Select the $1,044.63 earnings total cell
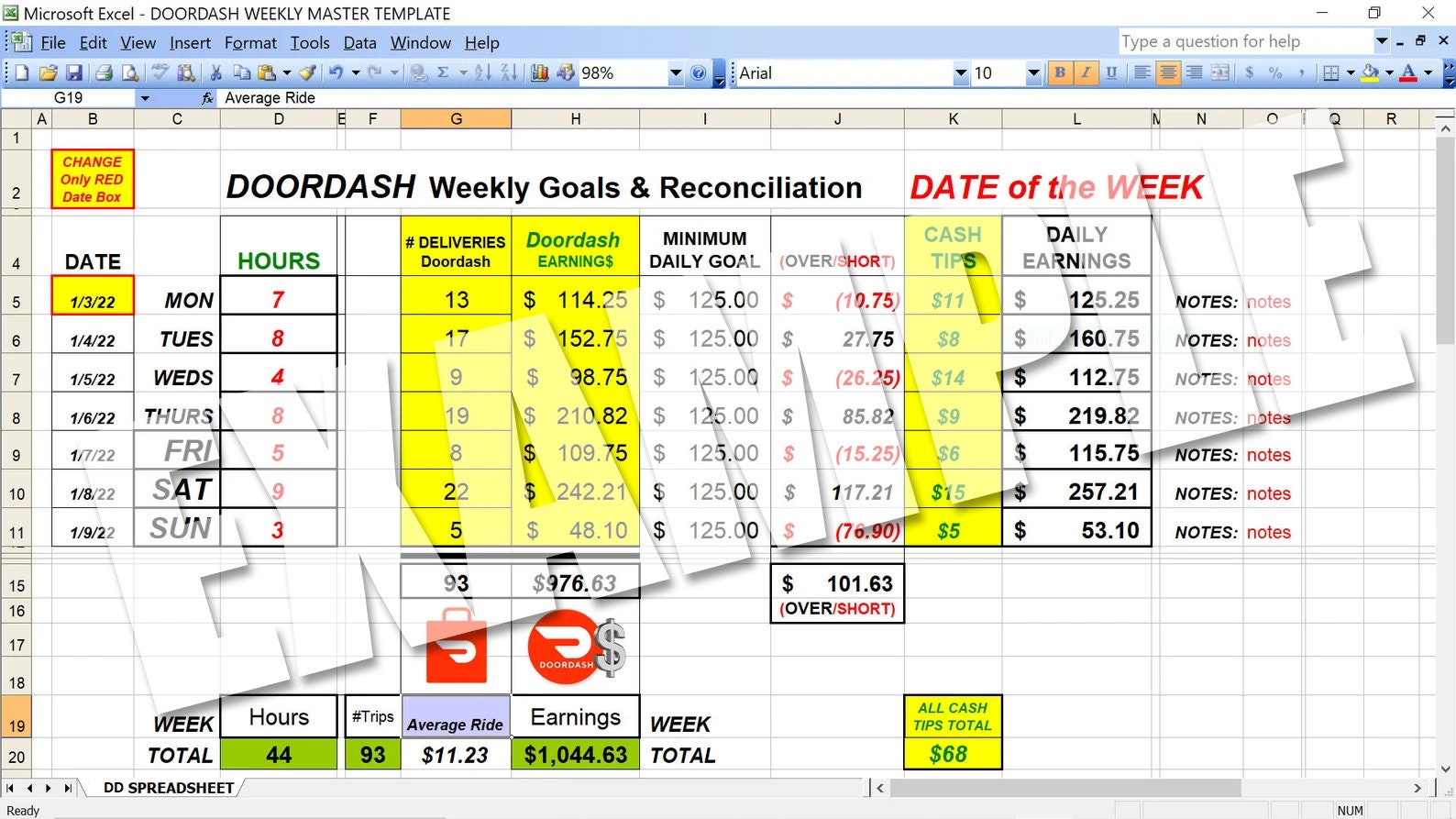The width and height of the screenshot is (1456, 819). coord(576,755)
